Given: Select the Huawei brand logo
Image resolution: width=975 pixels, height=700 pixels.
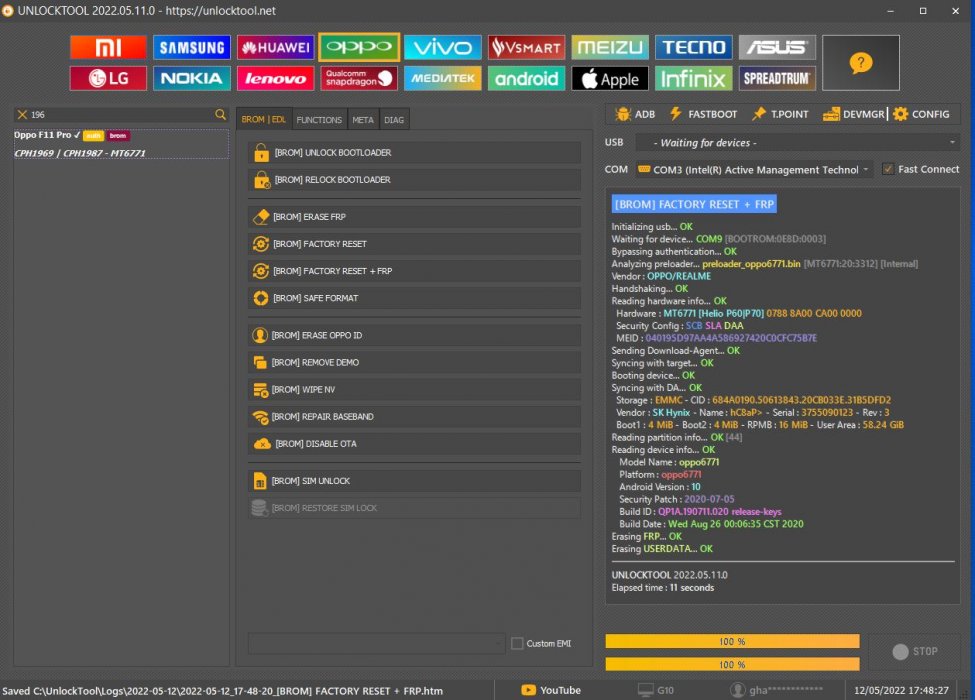Looking at the screenshot, I should tap(275, 47).
